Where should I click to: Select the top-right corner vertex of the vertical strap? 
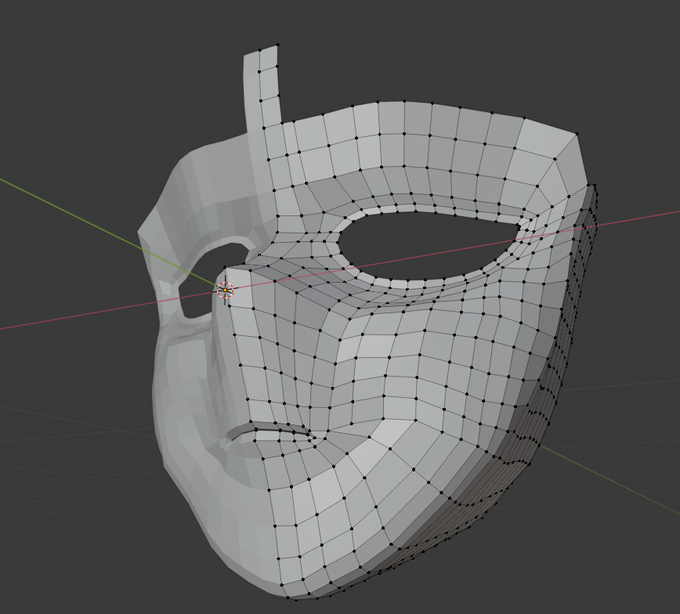tap(278, 45)
